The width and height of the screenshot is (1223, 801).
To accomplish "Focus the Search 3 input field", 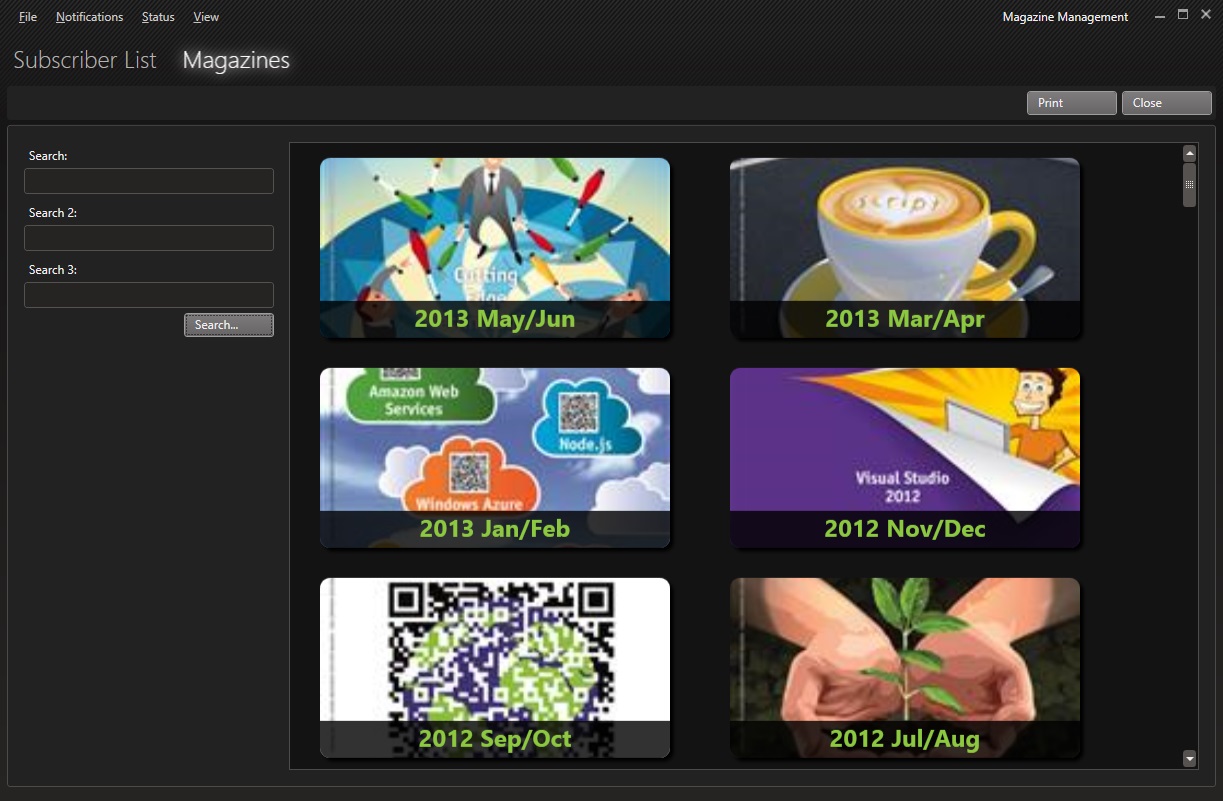I will [x=149, y=295].
